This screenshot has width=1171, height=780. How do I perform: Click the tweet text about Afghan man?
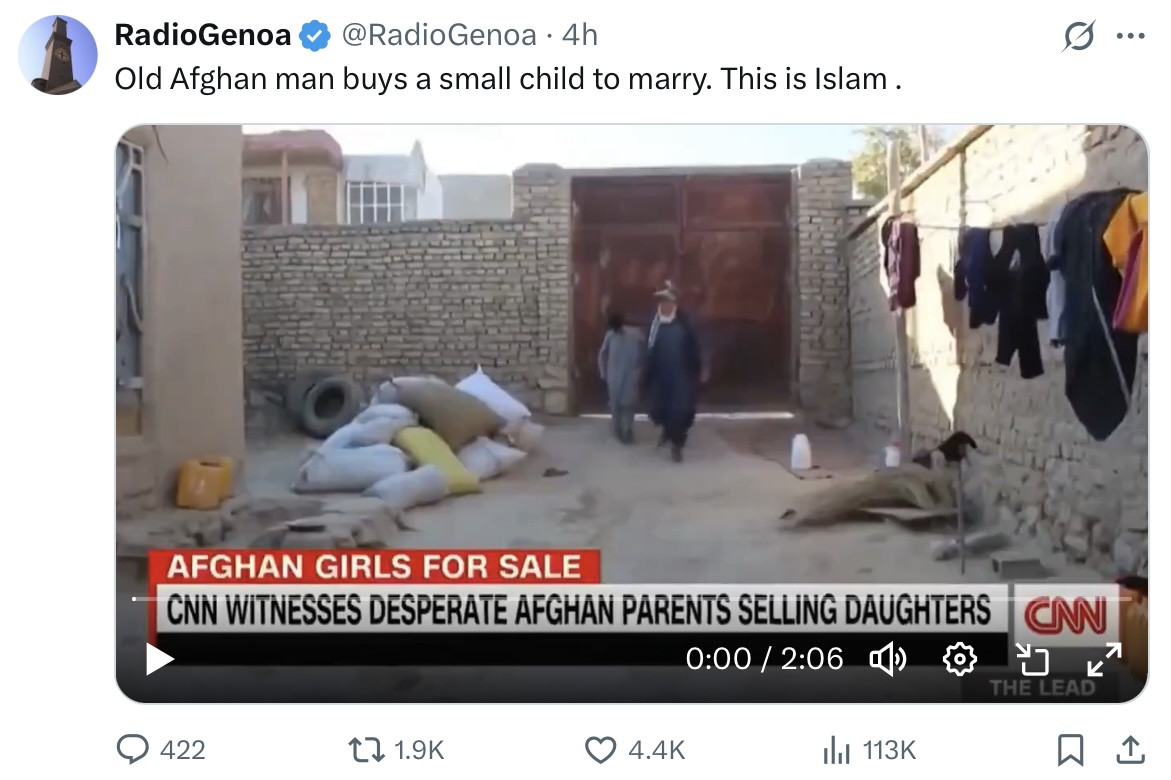(508, 79)
